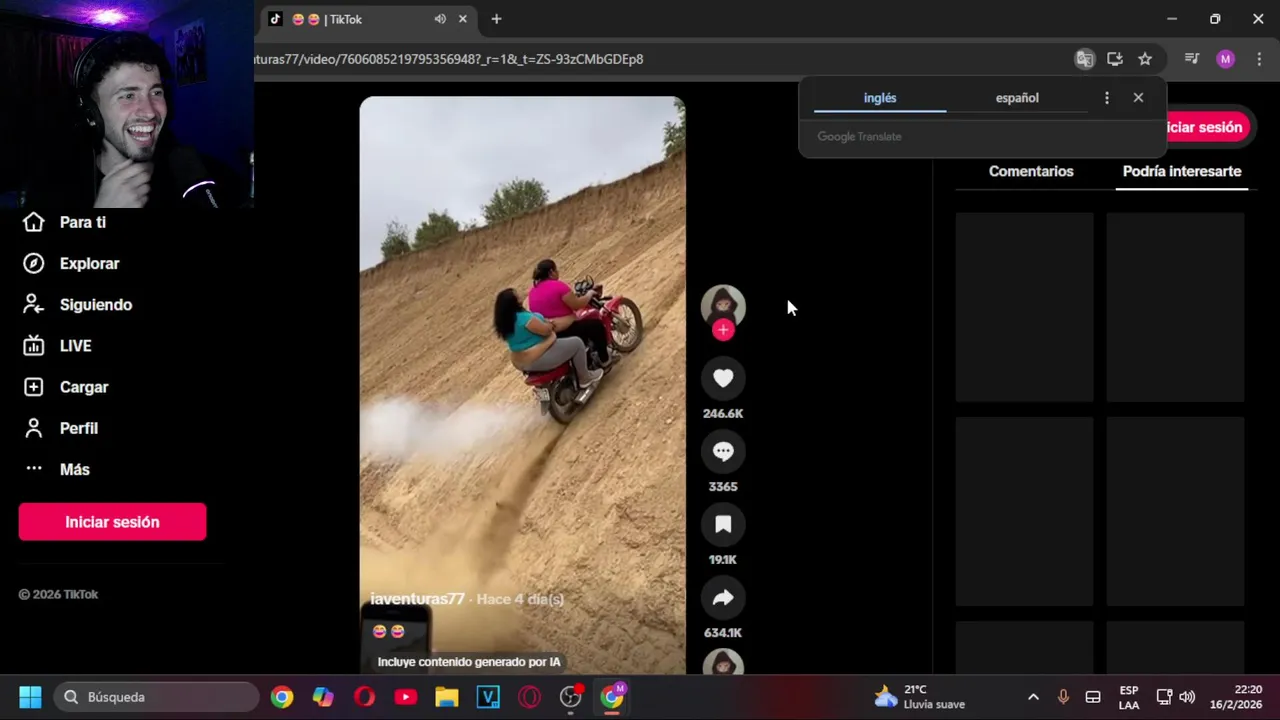Open a new browser tab

point(496,19)
